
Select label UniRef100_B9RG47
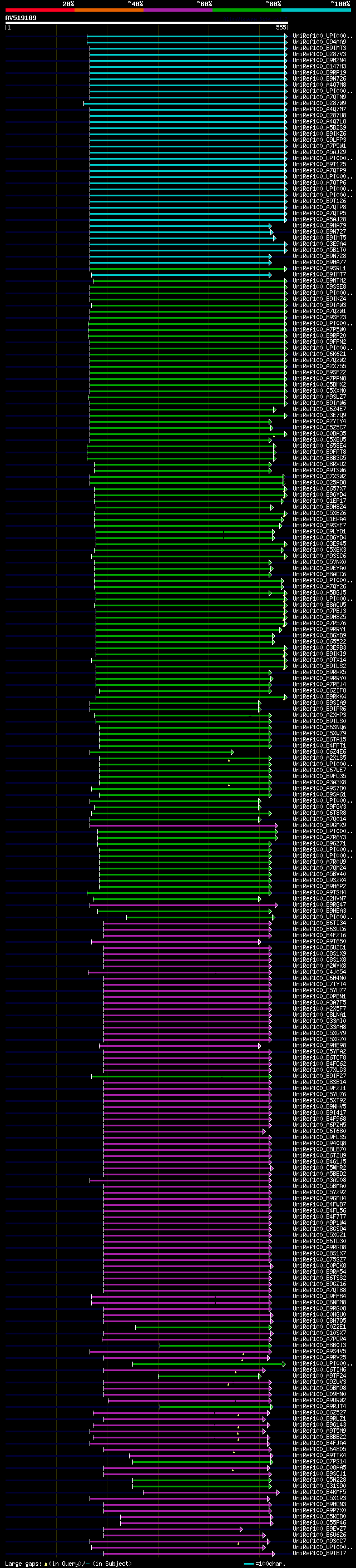point(319,904)
